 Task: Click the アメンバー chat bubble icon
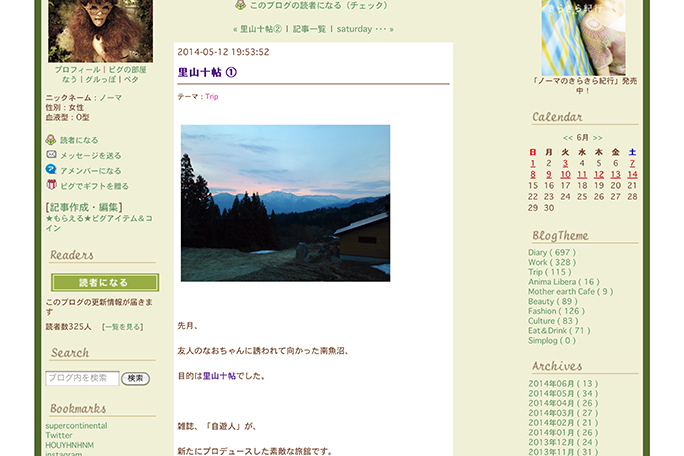pyautogui.click(x=51, y=169)
